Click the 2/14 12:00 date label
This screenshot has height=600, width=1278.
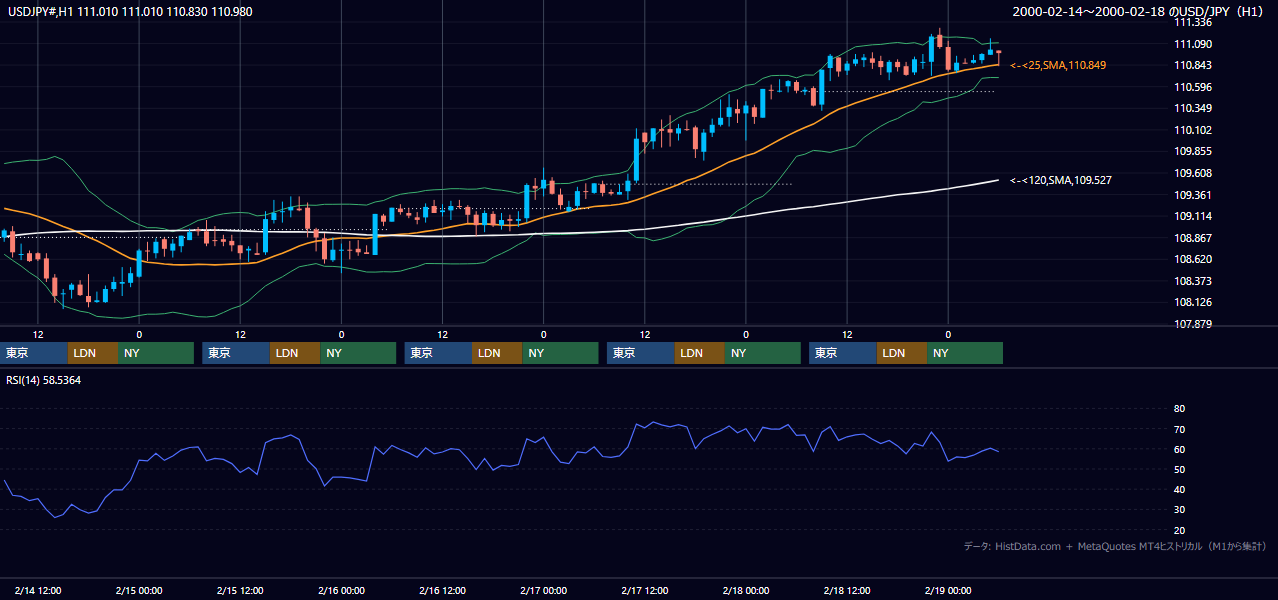pyautogui.click(x=38, y=591)
